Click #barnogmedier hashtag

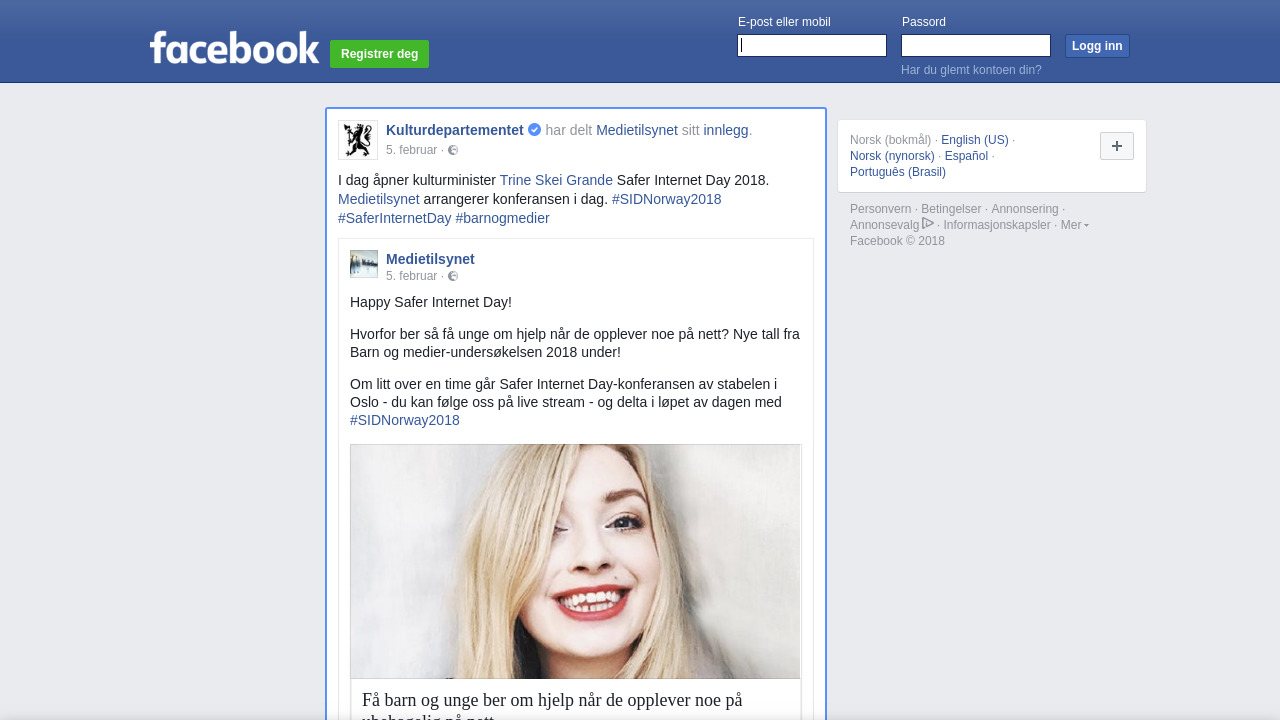503,218
